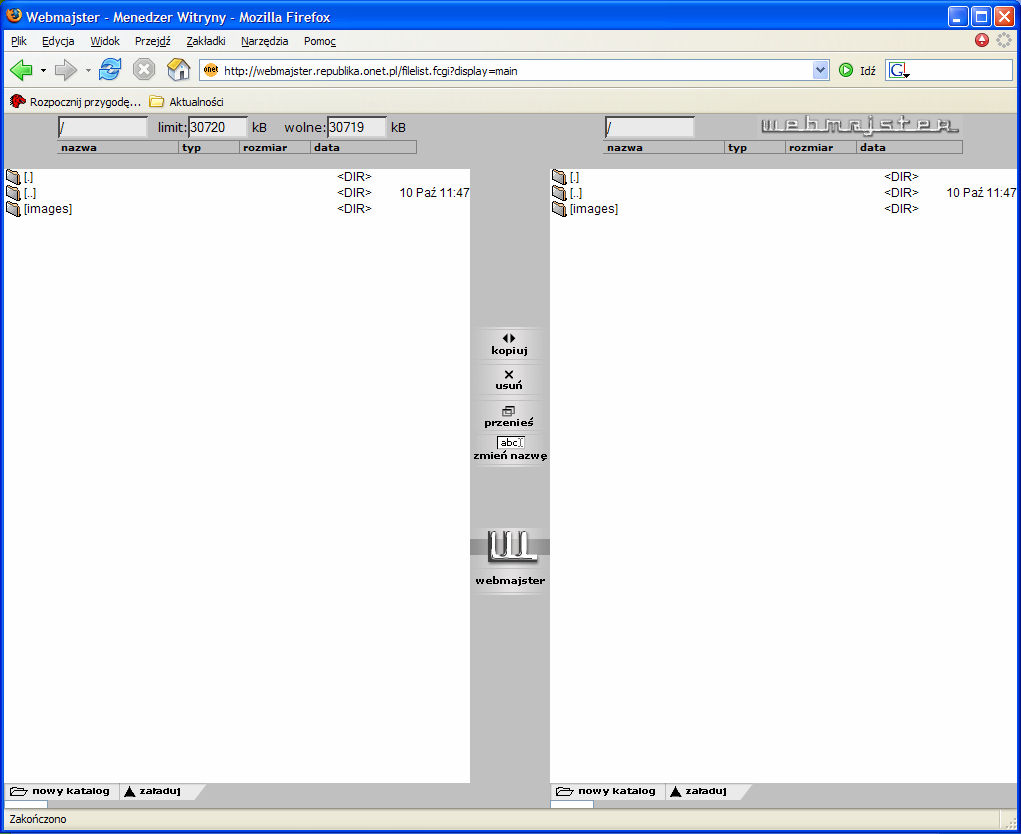Expand the address bar history dropdown

[820, 70]
